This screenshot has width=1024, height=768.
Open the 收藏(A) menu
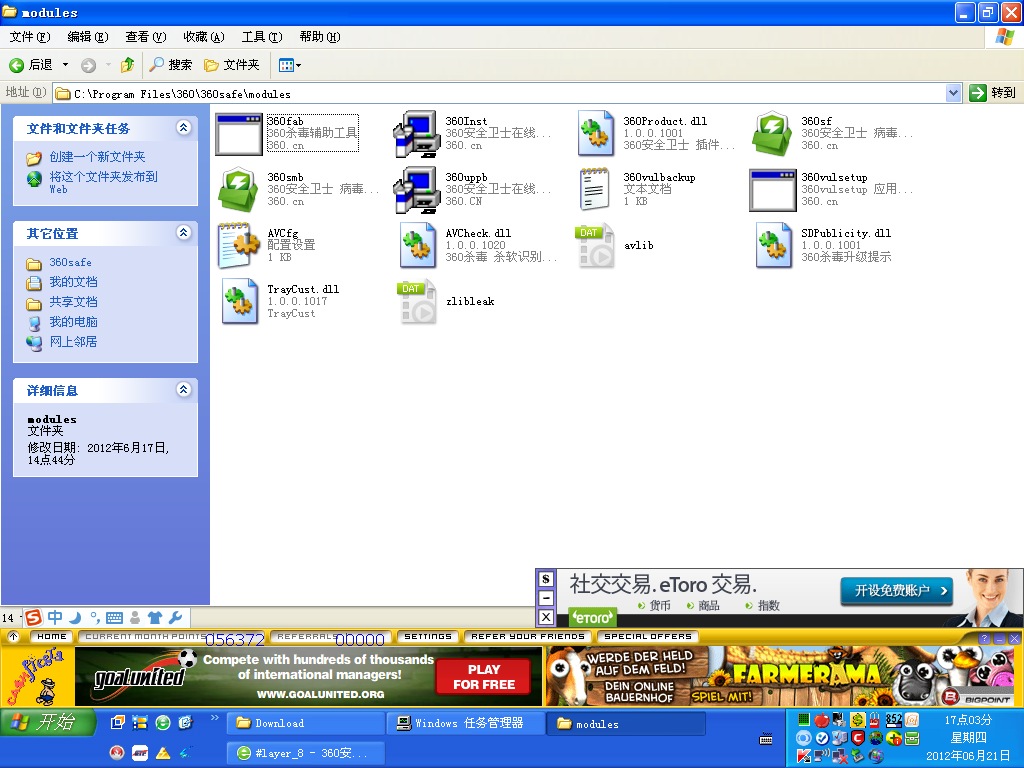(x=204, y=37)
